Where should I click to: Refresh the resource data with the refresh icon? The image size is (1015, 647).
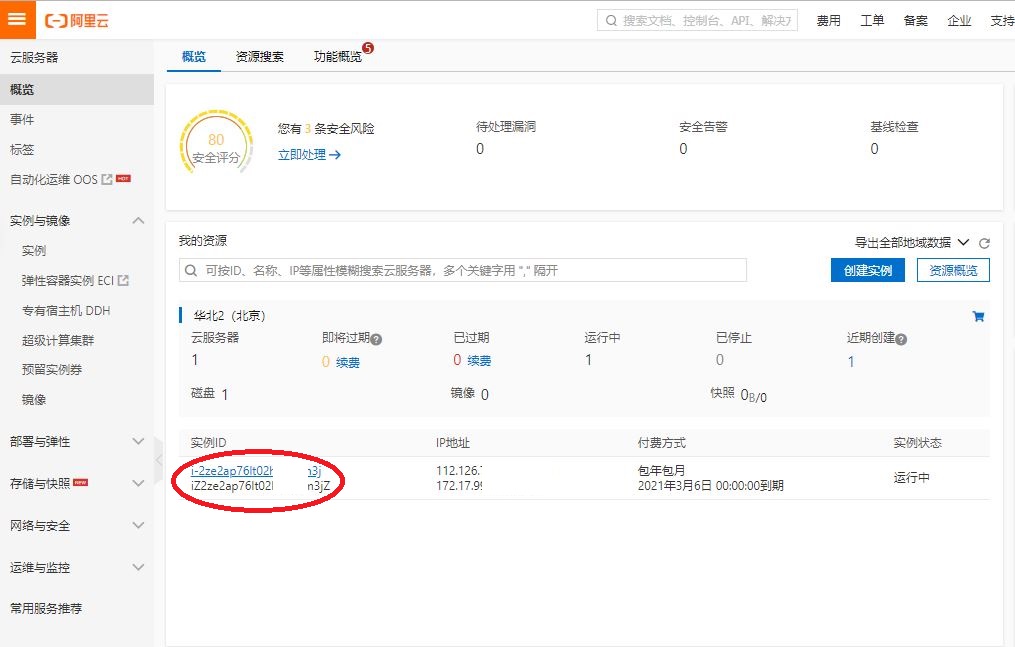pyautogui.click(x=985, y=243)
